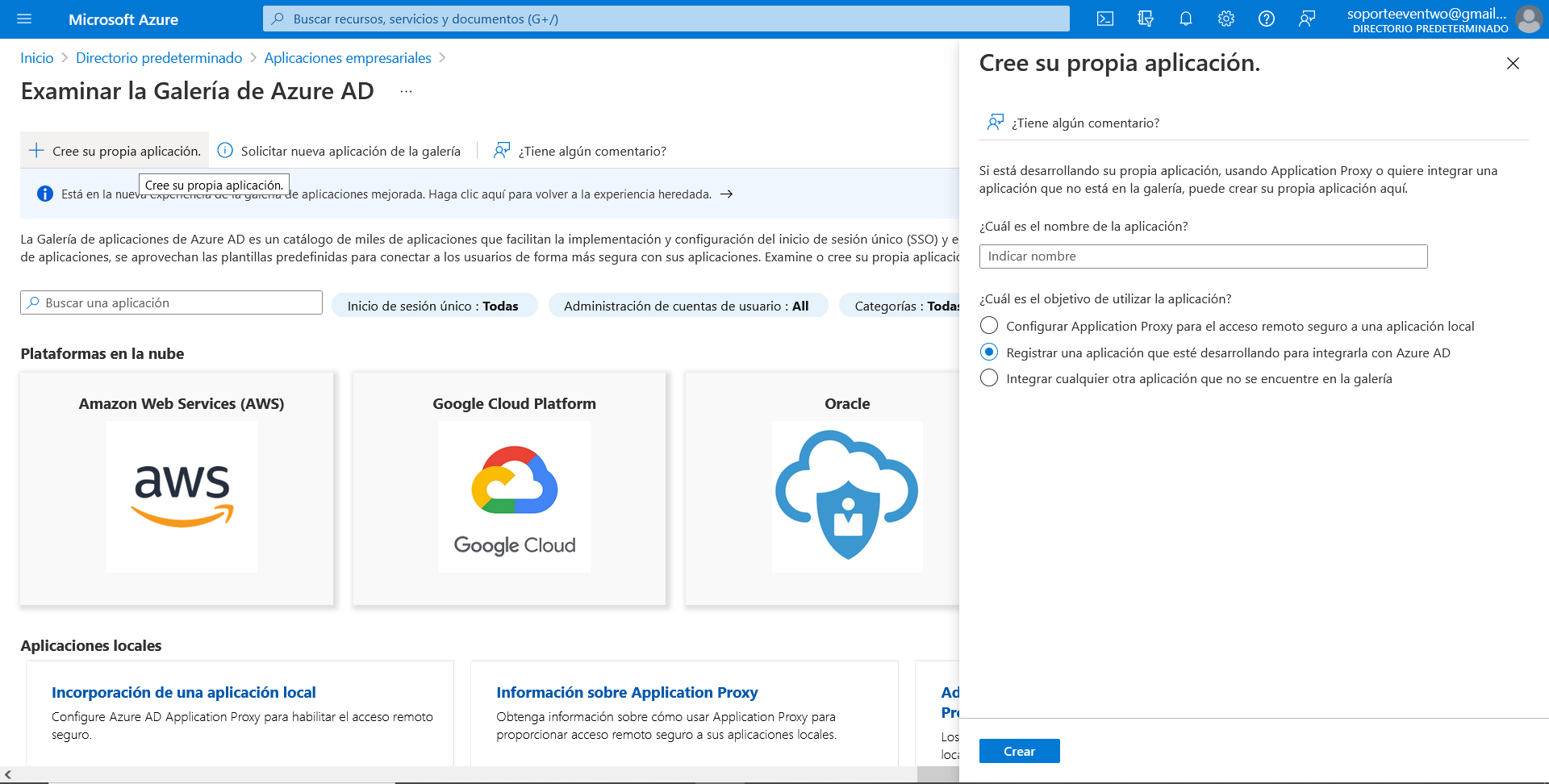Image resolution: width=1549 pixels, height=784 pixels.
Task: Select the Amazon Web Services (AWS) card title
Action: coord(182,403)
